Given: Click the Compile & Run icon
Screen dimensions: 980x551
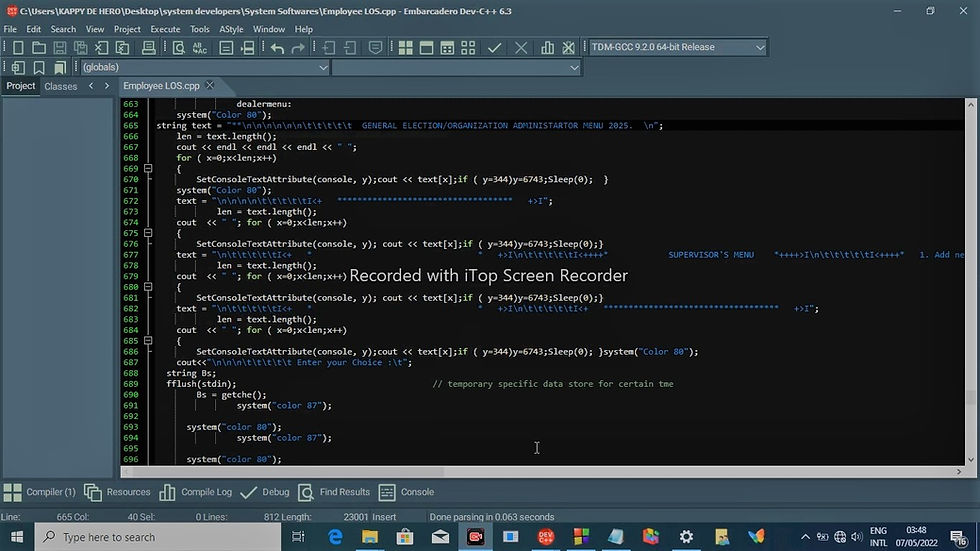Looking at the screenshot, I should [x=447, y=47].
